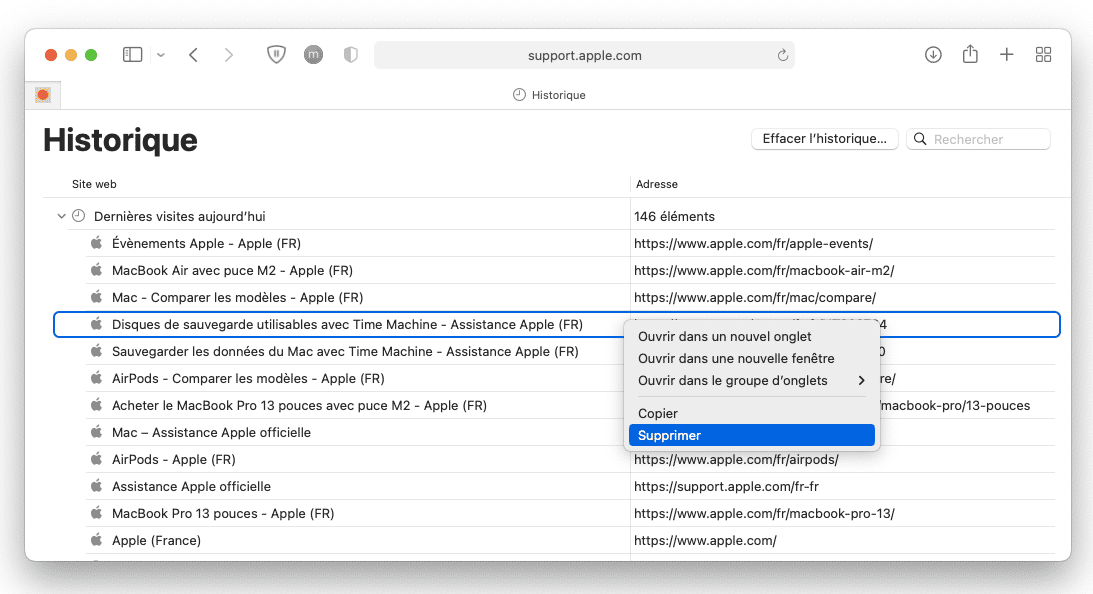Select the Mac - Comparer les modèles row
The height and width of the screenshot is (594, 1093).
click(556, 298)
